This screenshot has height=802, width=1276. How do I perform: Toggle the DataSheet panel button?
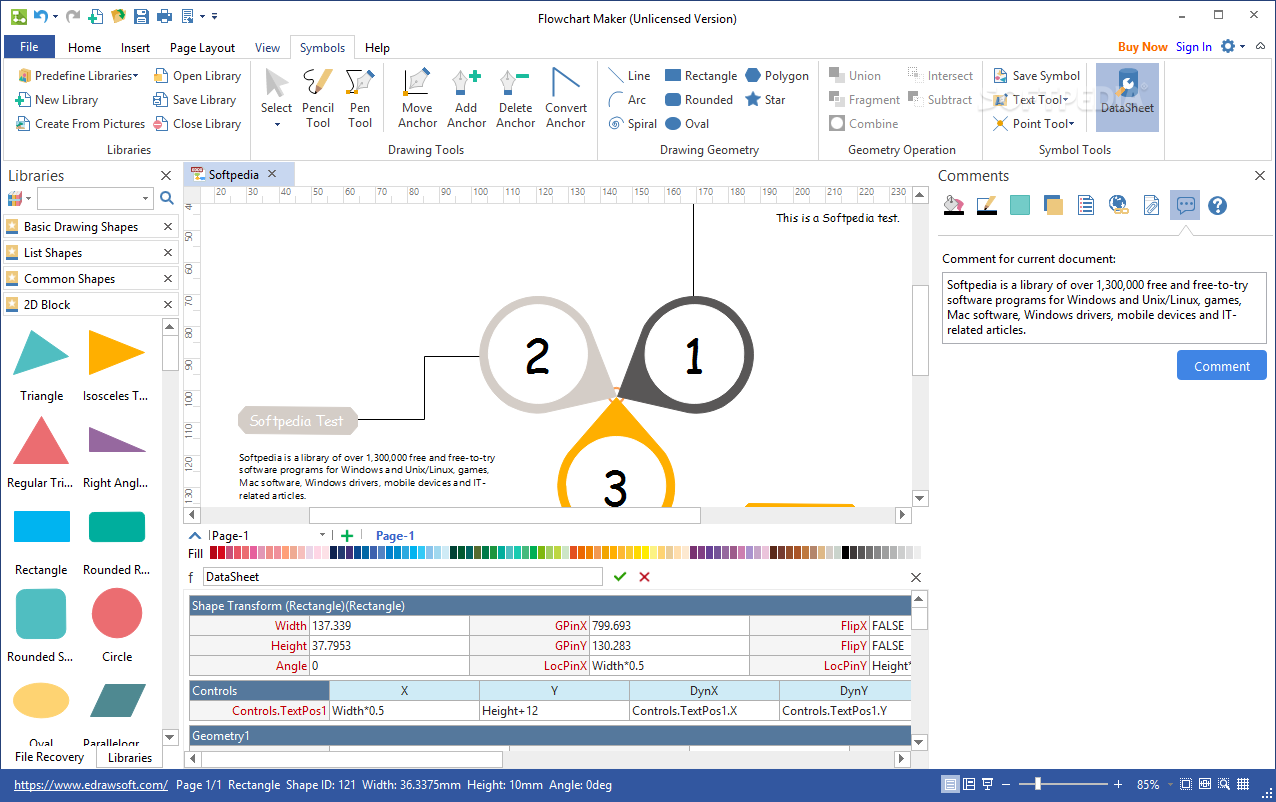(1127, 97)
